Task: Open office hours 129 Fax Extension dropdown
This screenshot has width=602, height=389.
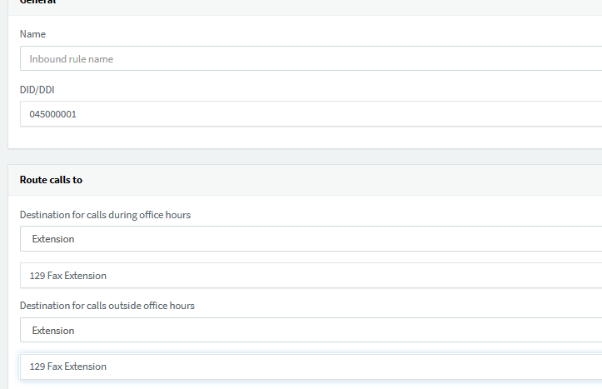Action: pos(311,275)
